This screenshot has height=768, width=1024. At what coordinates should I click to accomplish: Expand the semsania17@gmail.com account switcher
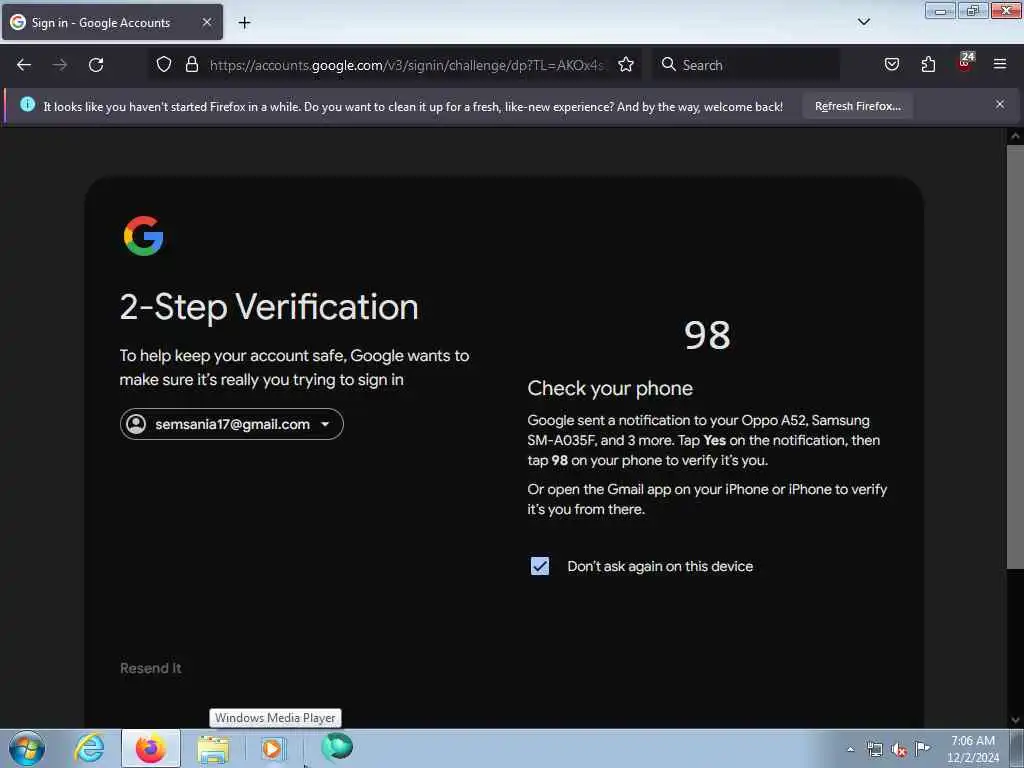231,424
